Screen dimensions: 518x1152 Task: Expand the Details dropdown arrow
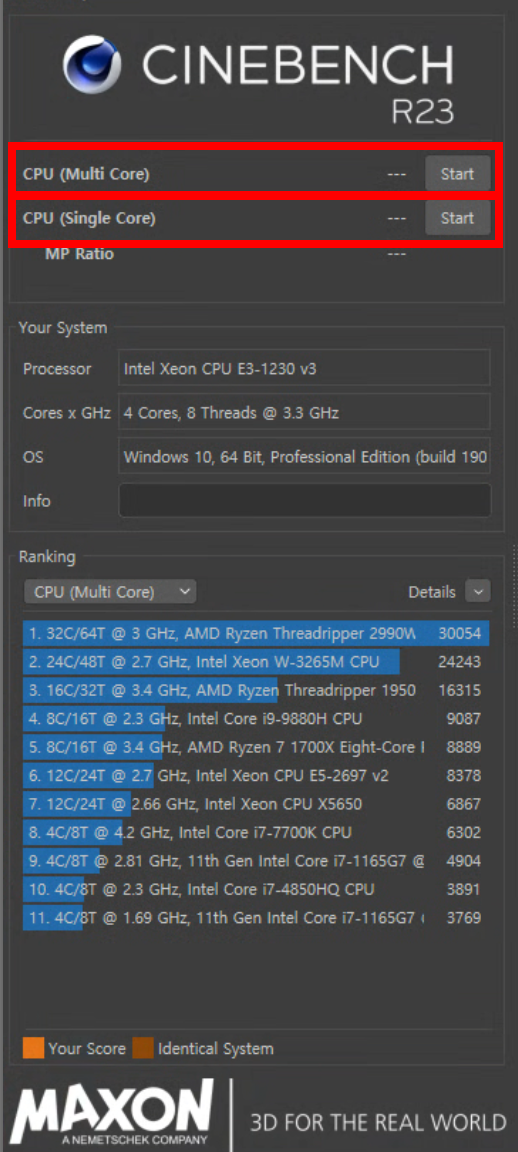click(478, 591)
